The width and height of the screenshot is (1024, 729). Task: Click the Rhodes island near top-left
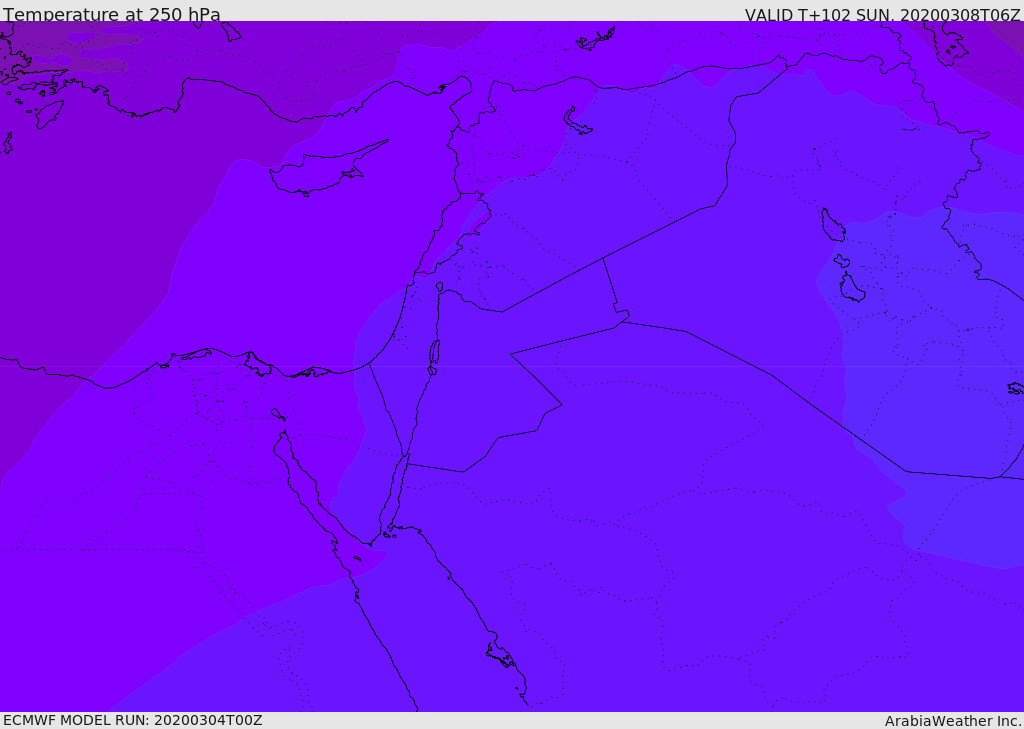(49, 113)
